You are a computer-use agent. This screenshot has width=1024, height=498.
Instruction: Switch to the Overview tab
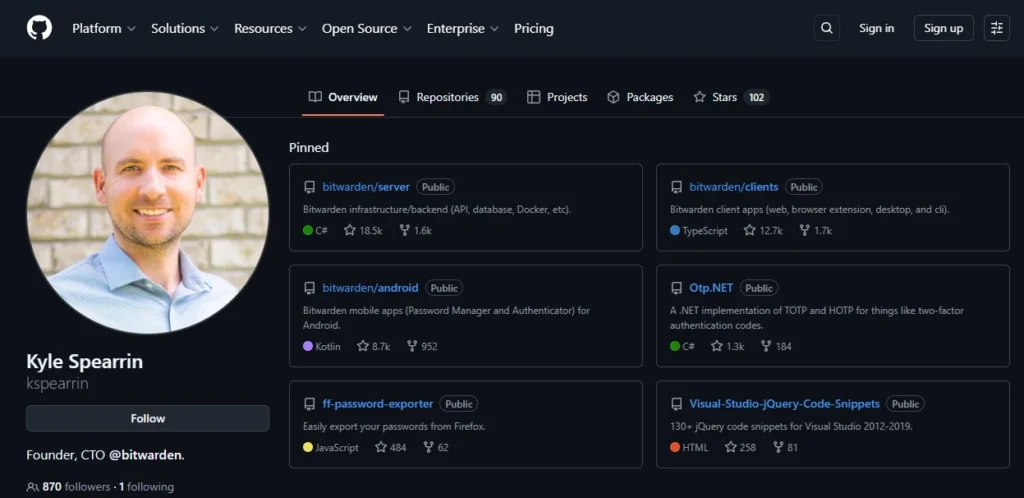tap(343, 97)
